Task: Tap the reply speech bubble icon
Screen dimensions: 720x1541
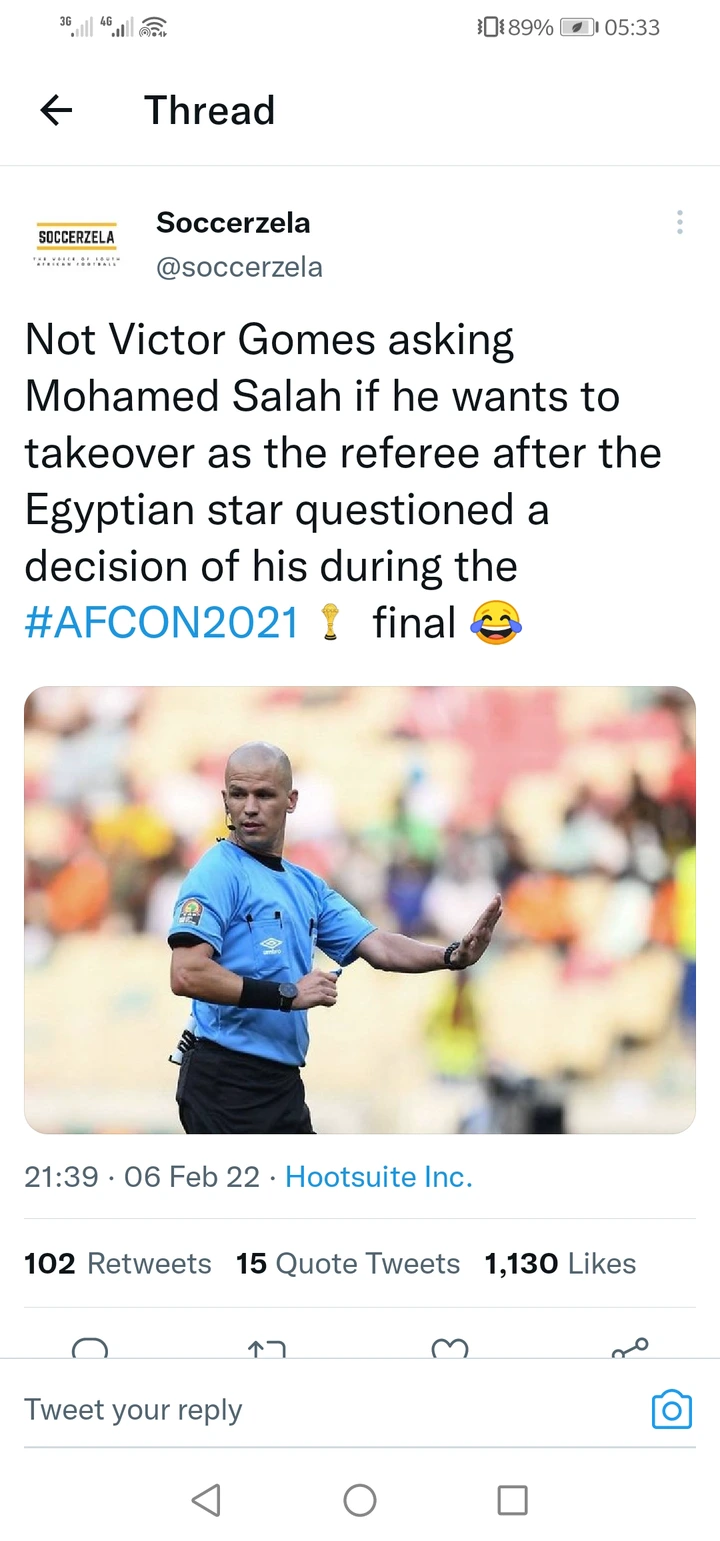Action: [x=90, y=1348]
